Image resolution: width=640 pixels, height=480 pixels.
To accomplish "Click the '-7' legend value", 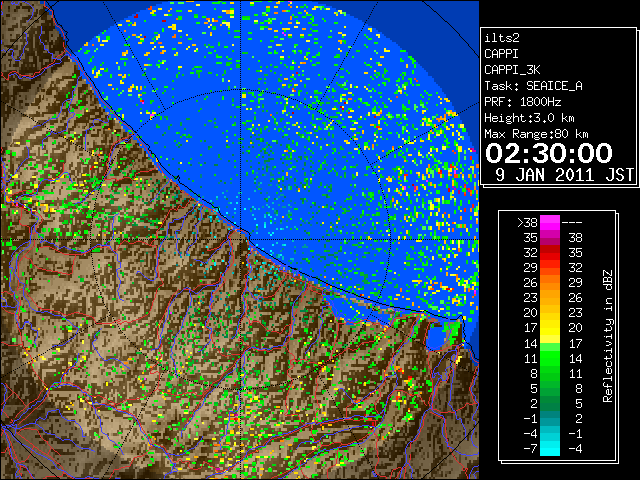I will point(530,448).
